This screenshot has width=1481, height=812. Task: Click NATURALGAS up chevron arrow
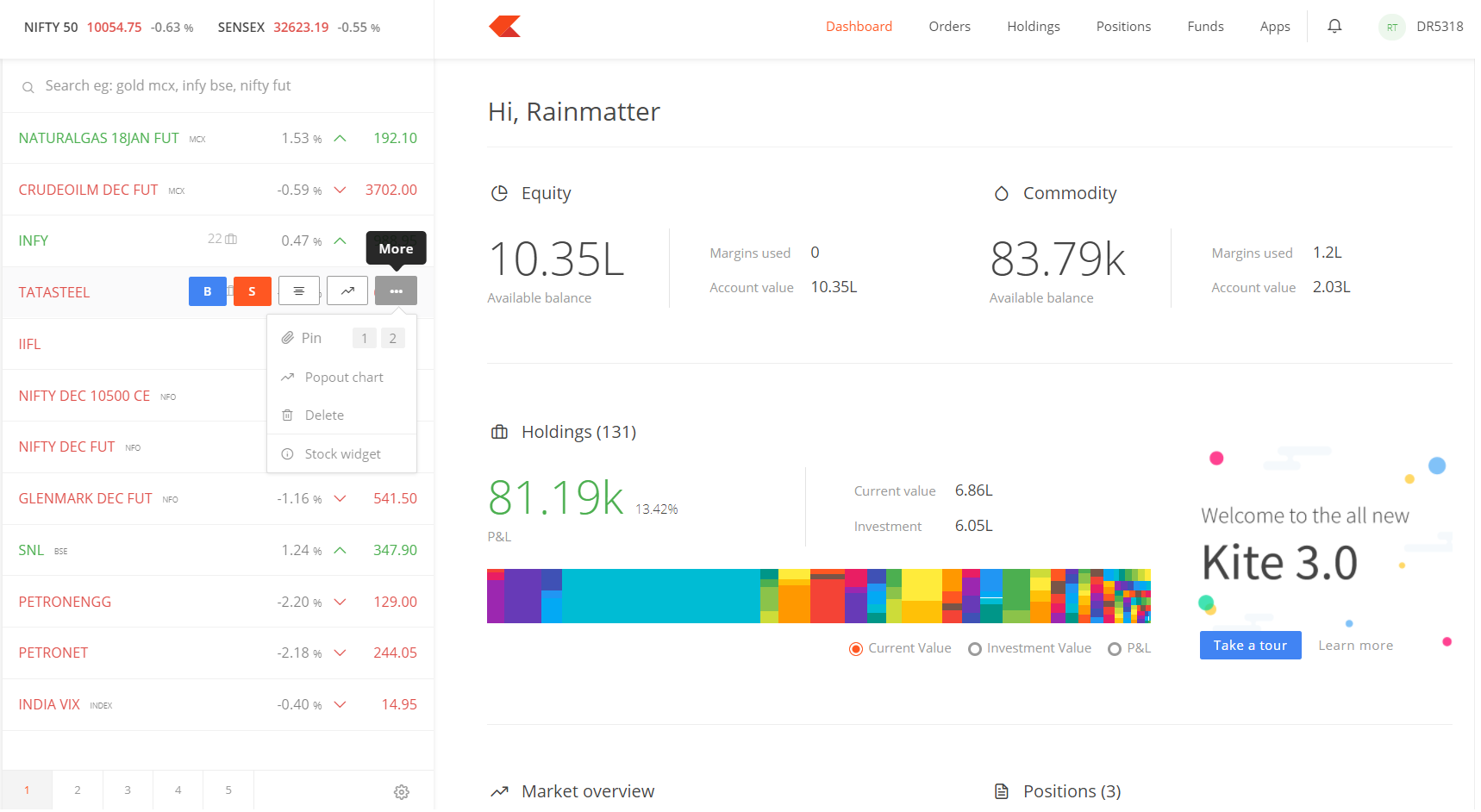click(341, 139)
